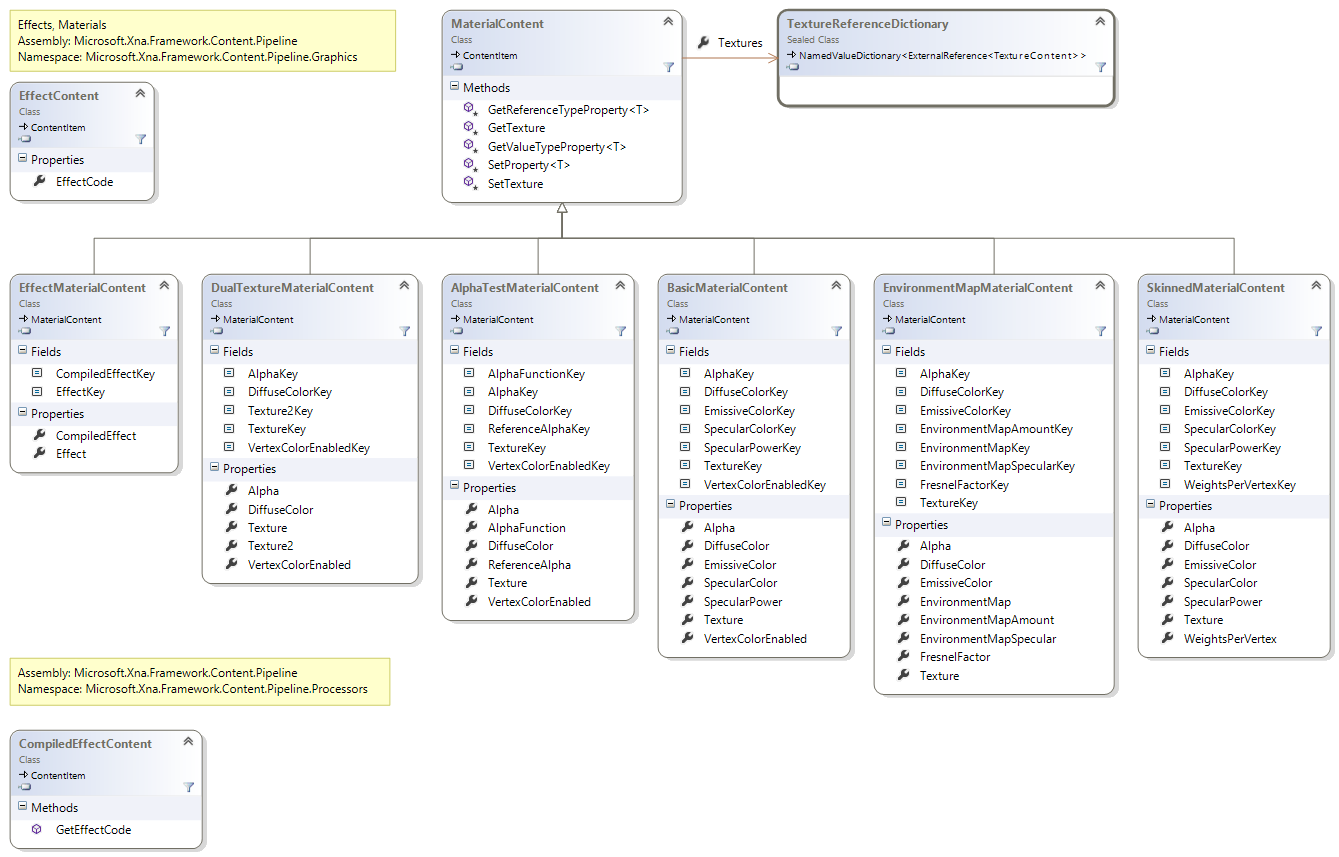Click the wrench icon next to Textures association
Image resolution: width=1339 pixels, height=857 pixels.
pyautogui.click(x=703, y=43)
